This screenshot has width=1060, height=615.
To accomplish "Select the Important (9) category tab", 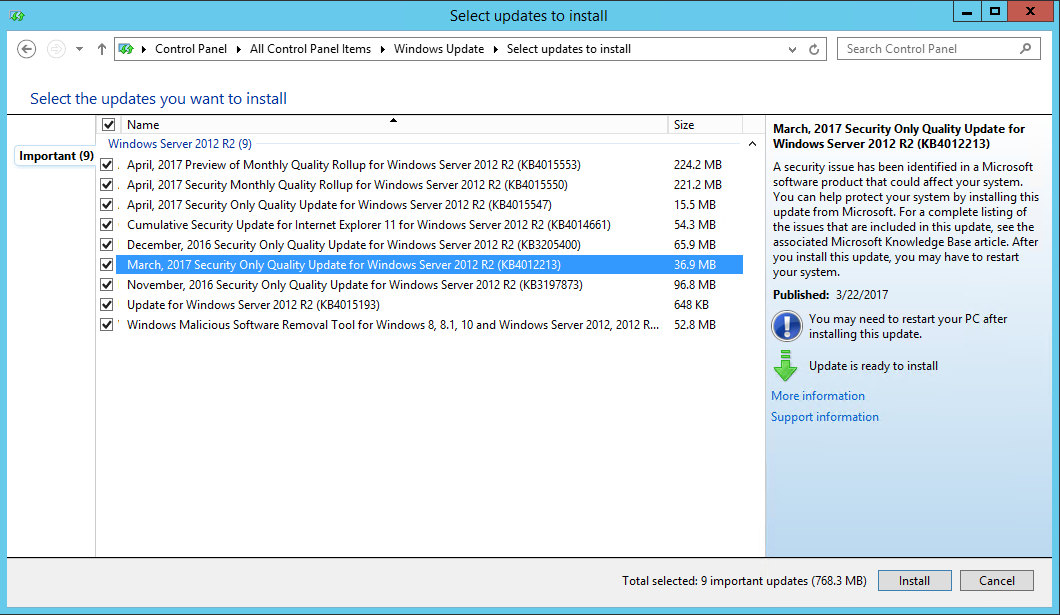I will [x=56, y=156].
